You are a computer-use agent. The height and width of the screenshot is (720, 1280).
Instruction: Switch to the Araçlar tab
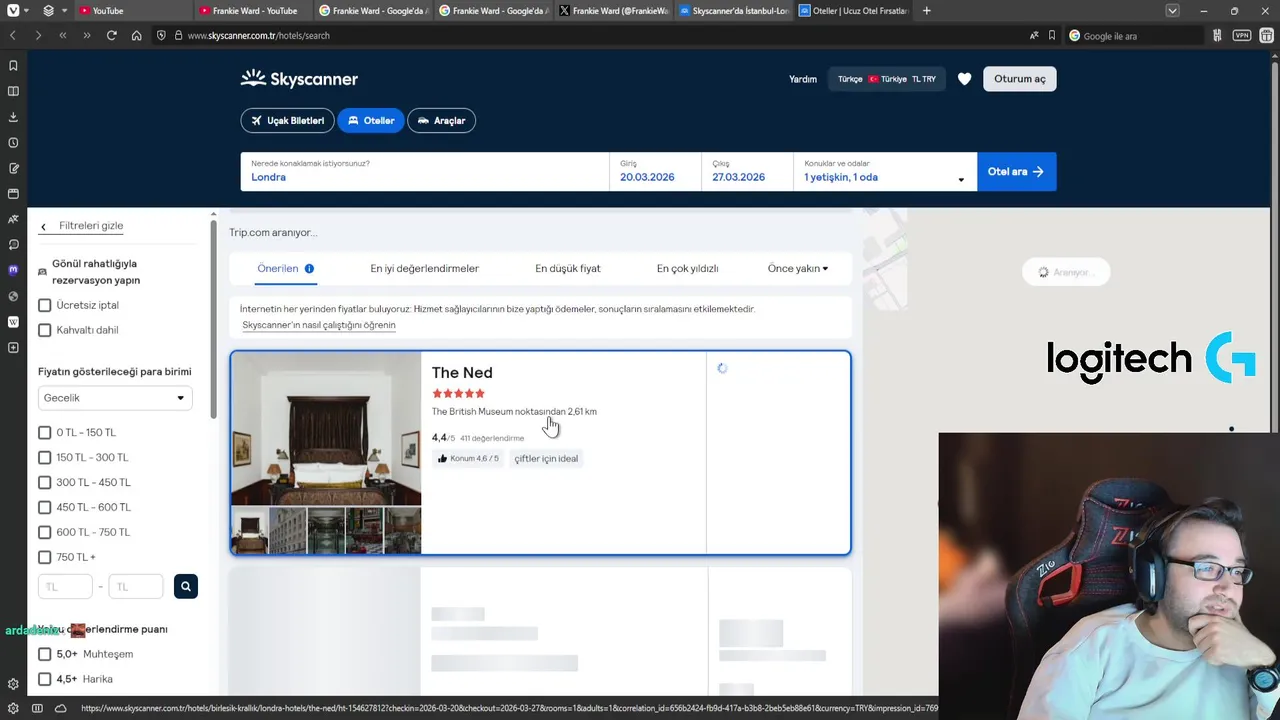point(441,120)
